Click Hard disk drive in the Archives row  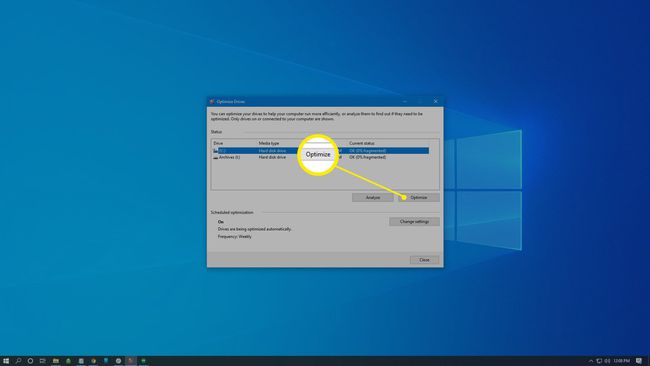[x=272, y=158]
